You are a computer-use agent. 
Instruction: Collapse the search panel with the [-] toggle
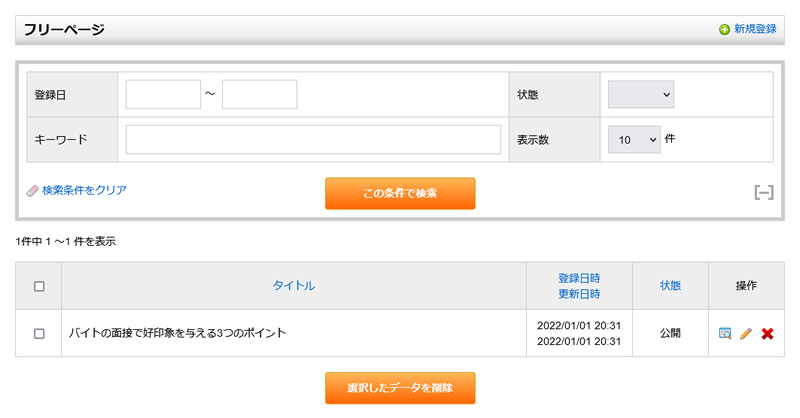pos(764,192)
